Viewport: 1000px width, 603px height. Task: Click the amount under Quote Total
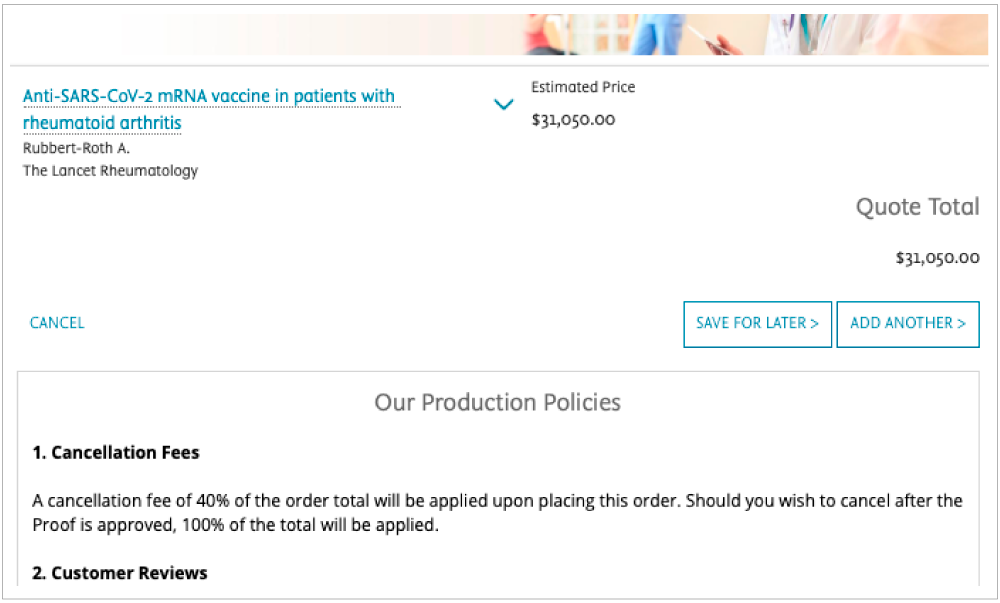938,258
